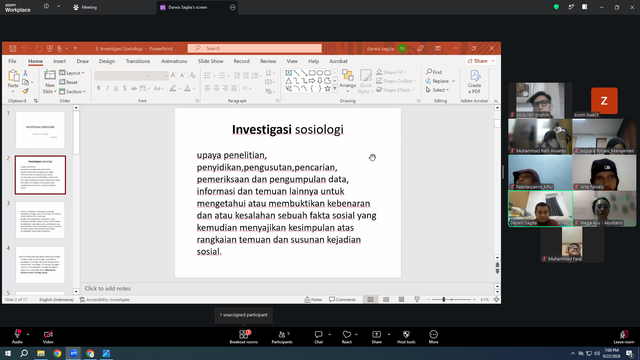Adjust the PowerPoint zoom slider
The height and width of the screenshot is (360, 640).
444,300
